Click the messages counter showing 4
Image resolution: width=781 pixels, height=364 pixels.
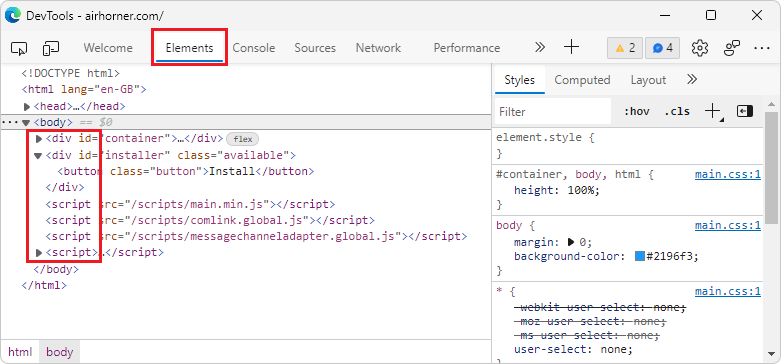662,48
